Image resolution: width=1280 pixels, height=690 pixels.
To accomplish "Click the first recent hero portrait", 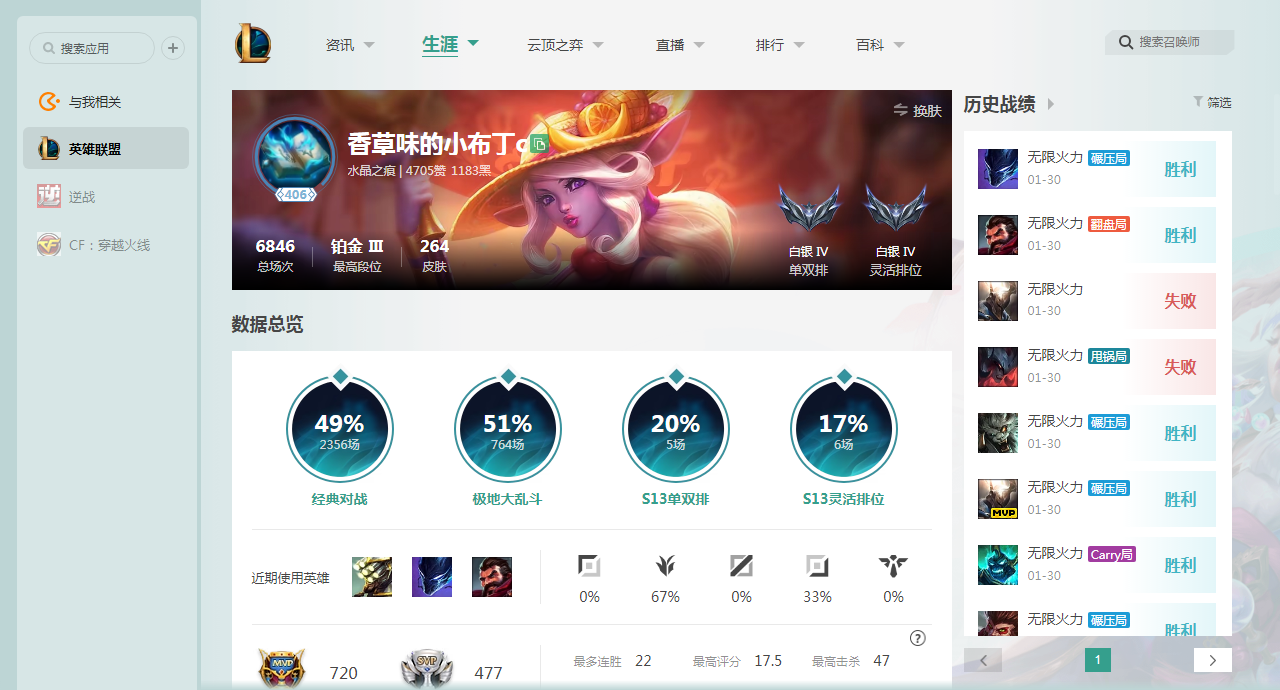I will pyautogui.click(x=372, y=577).
